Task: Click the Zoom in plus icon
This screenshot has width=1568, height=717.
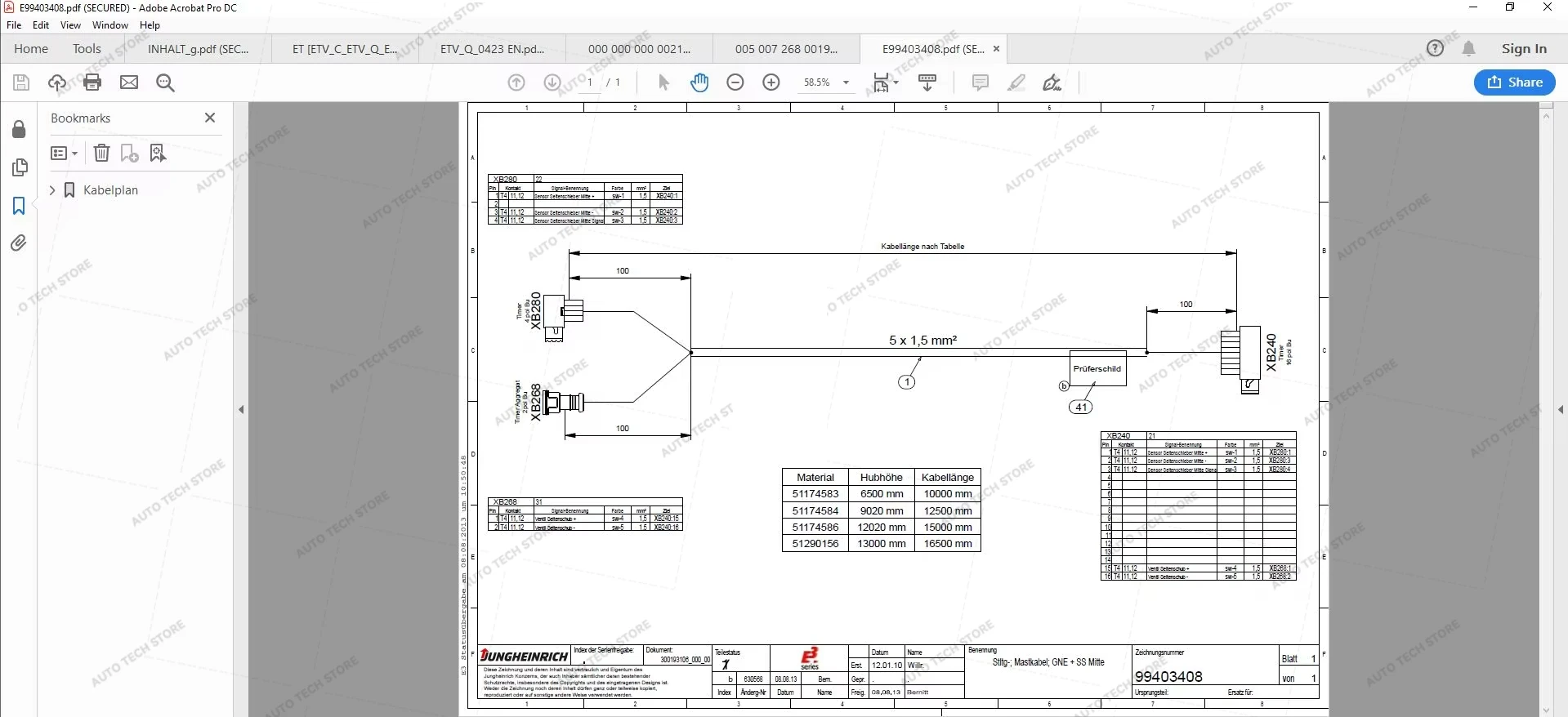Action: [771, 82]
